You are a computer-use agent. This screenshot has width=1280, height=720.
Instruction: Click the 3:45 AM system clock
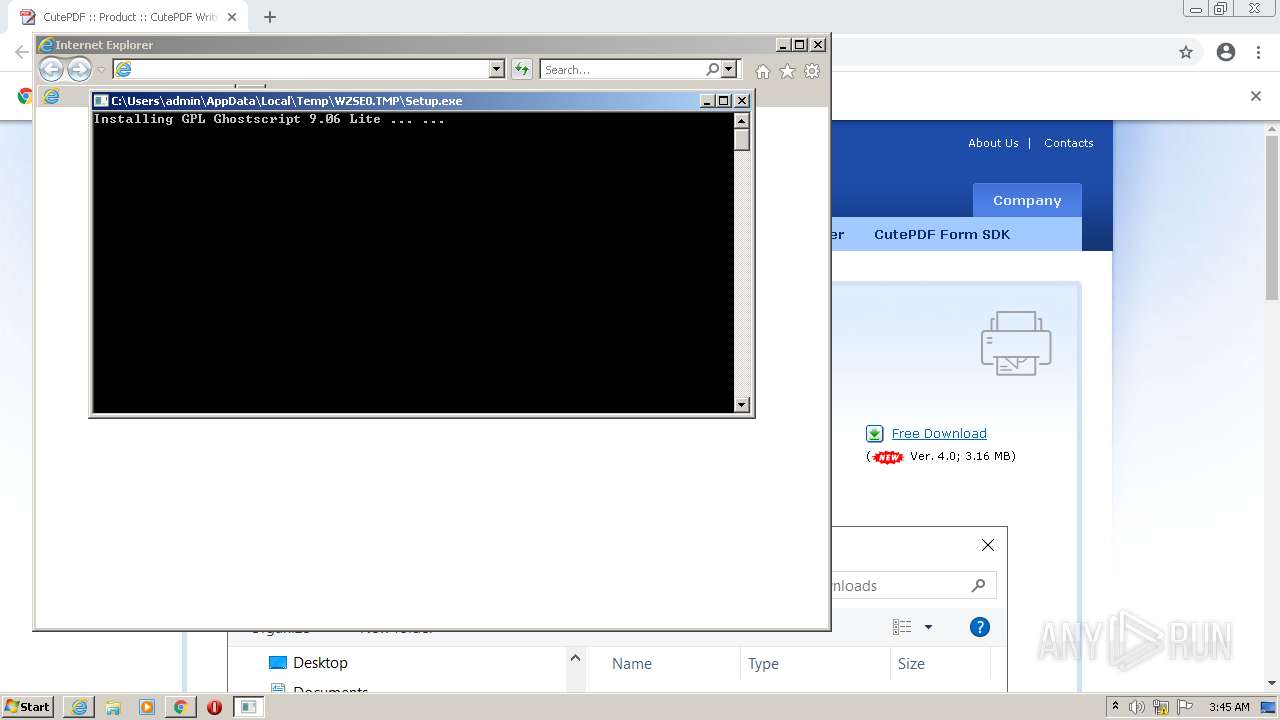[1229, 707]
